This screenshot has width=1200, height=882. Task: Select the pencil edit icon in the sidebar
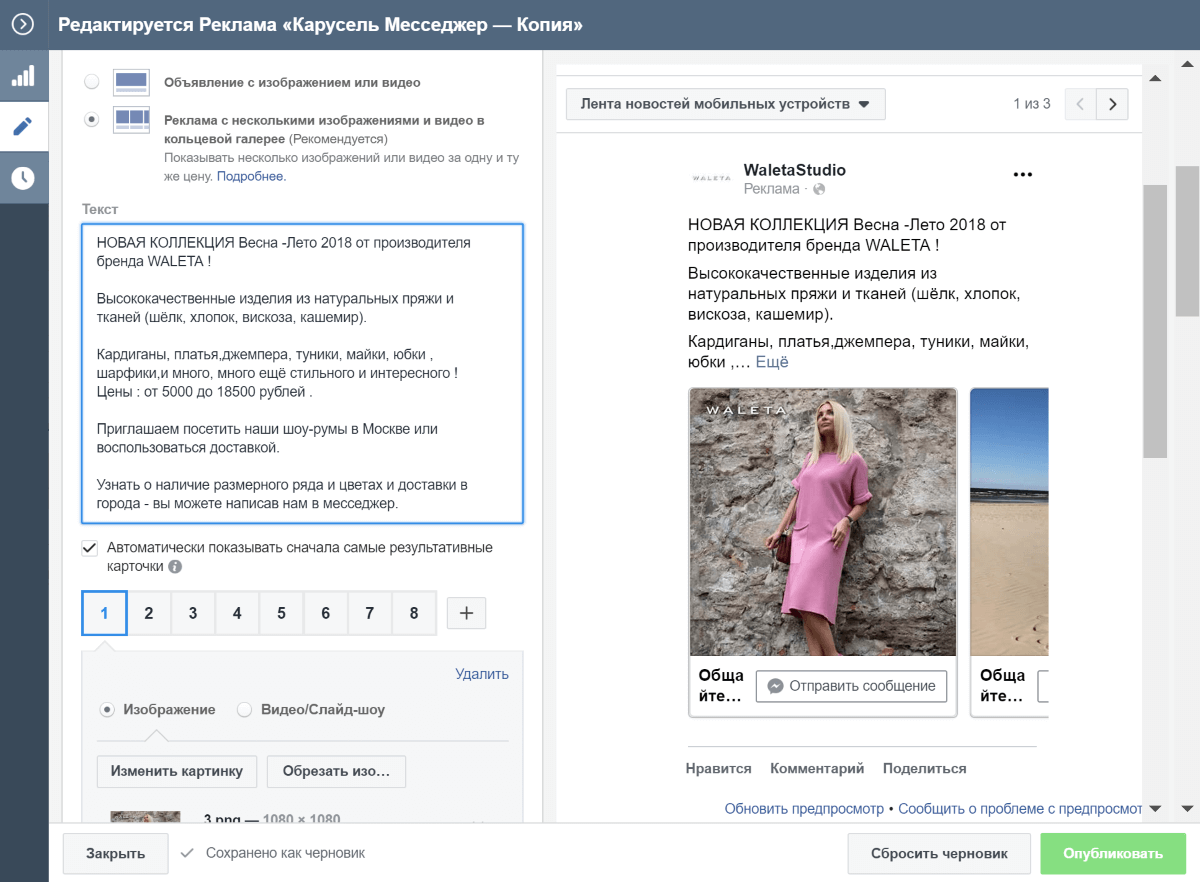(21, 125)
